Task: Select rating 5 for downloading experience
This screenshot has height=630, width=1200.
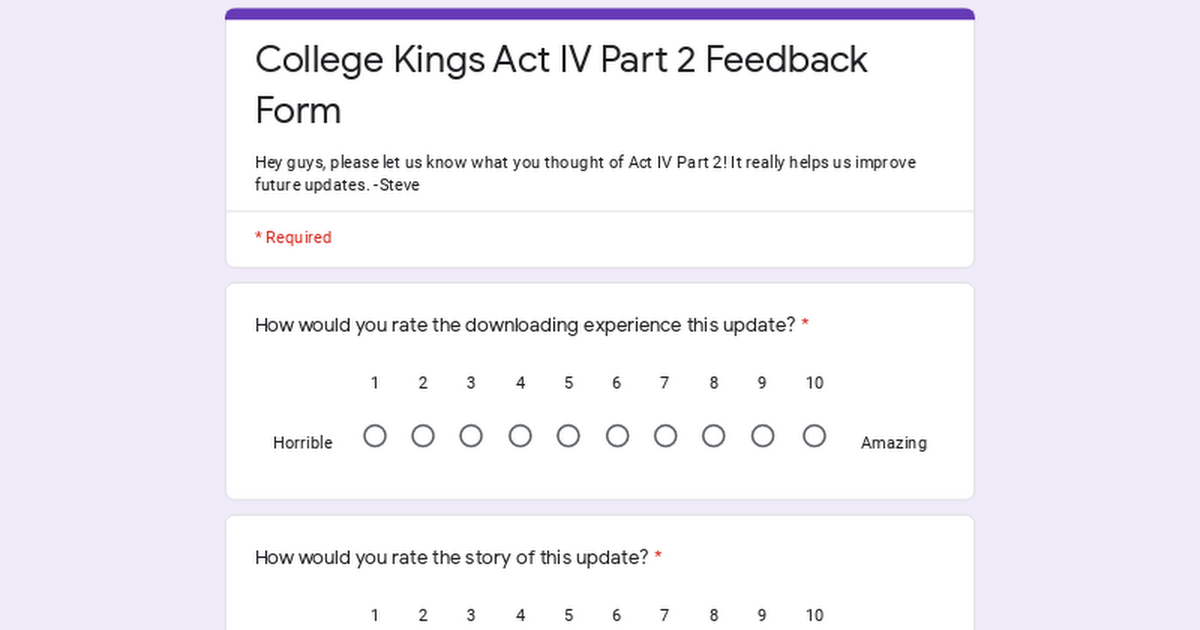Action: click(x=568, y=436)
